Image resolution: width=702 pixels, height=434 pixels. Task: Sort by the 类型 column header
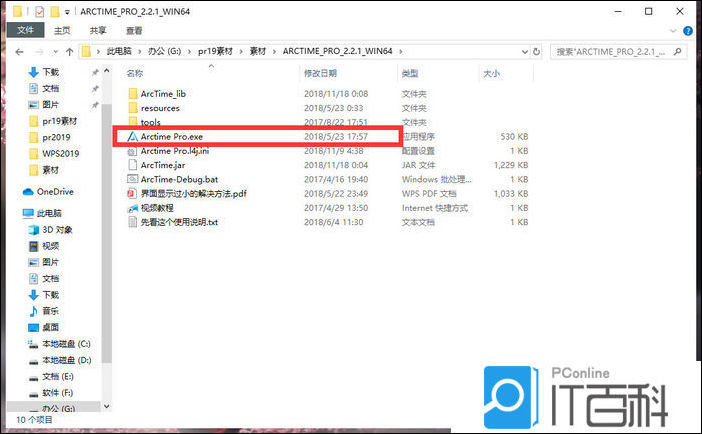point(410,73)
